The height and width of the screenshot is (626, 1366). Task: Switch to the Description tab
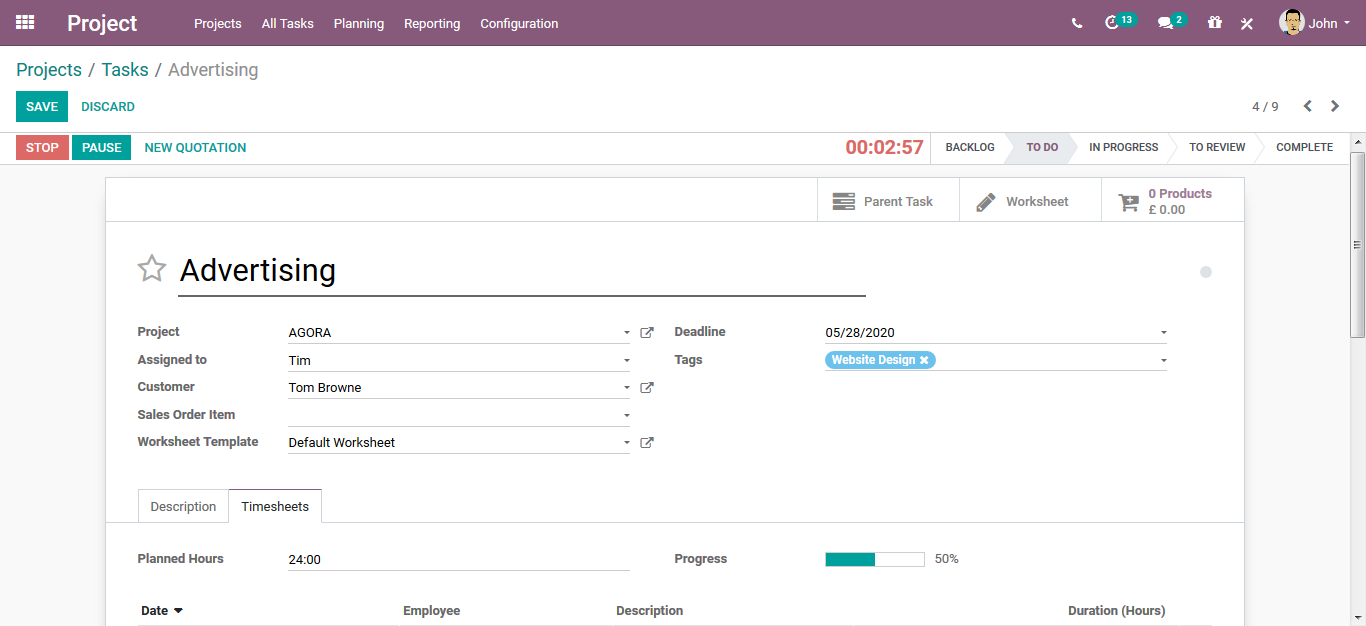coord(183,507)
